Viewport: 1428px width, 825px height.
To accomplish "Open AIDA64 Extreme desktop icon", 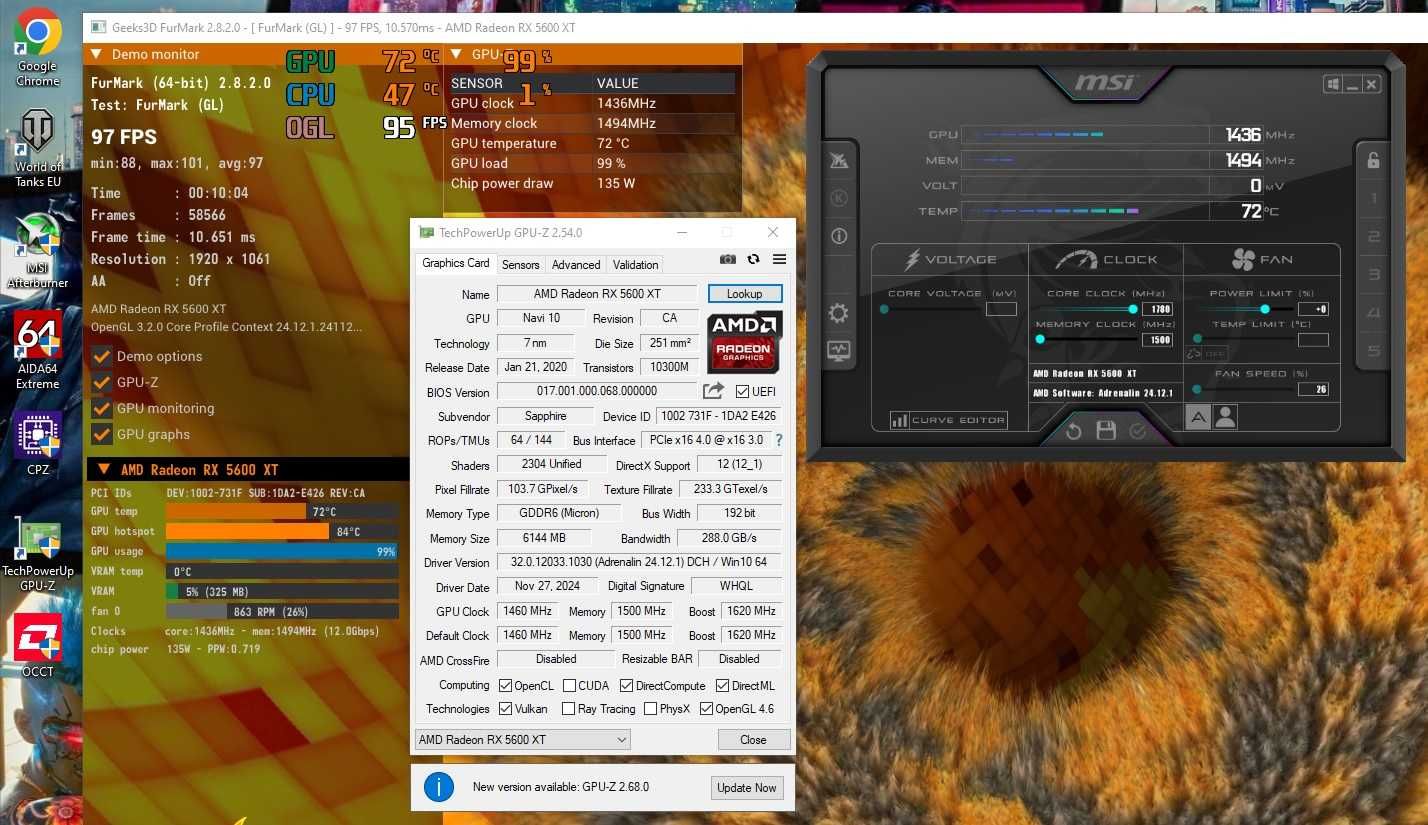I will point(37,351).
